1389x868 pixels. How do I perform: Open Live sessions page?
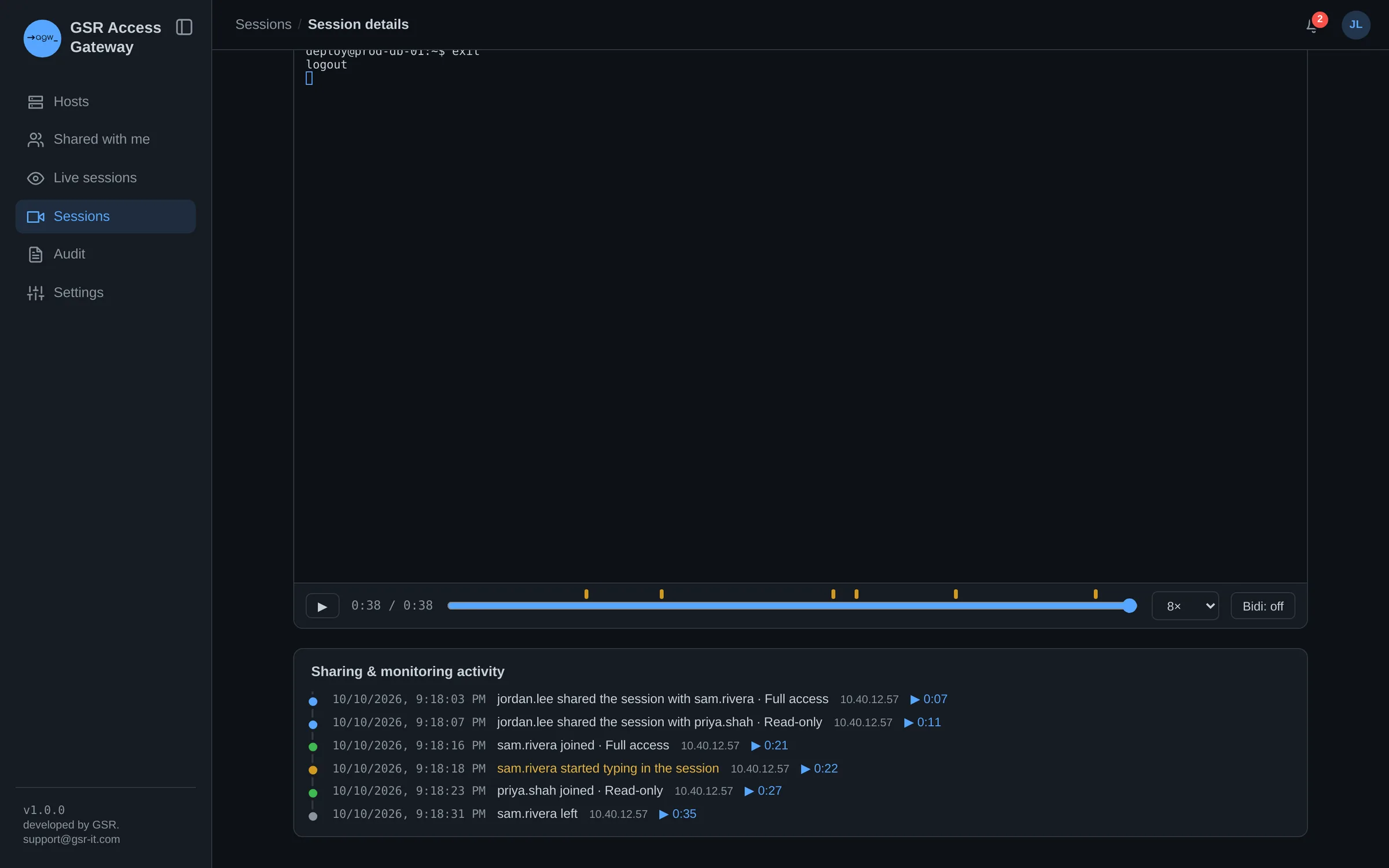(x=105, y=178)
